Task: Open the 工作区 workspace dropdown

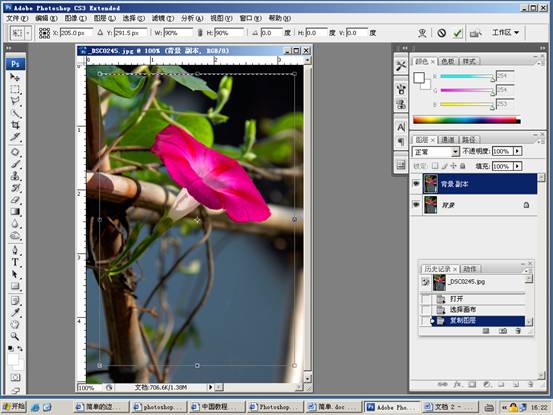Action: click(505, 32)
